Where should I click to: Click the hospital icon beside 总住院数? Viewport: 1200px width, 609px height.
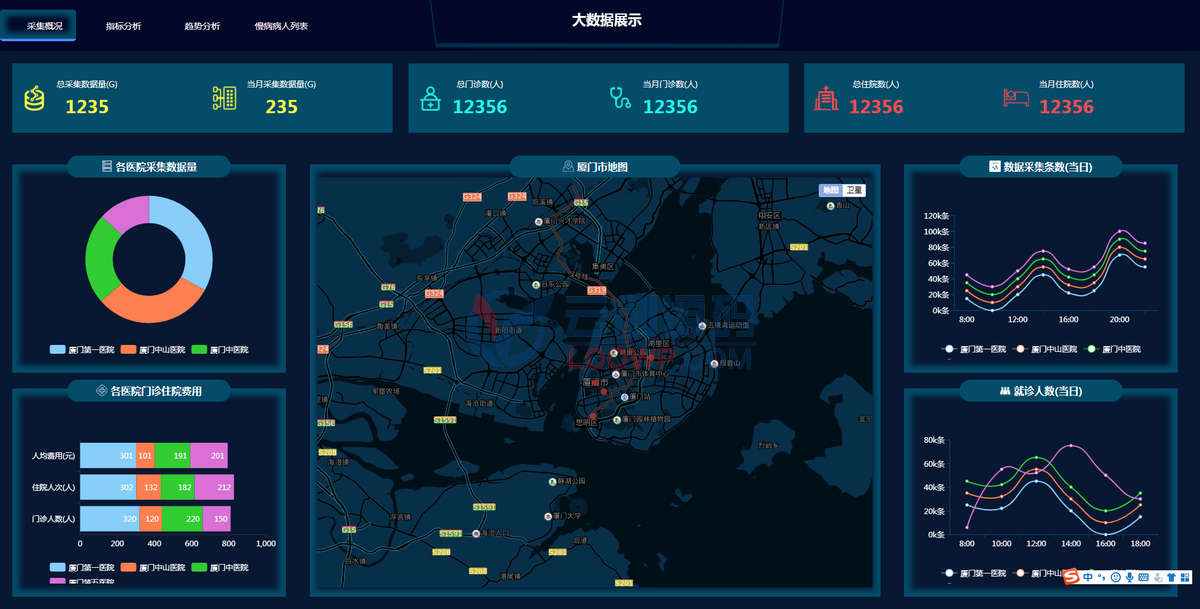pos(826,98)
